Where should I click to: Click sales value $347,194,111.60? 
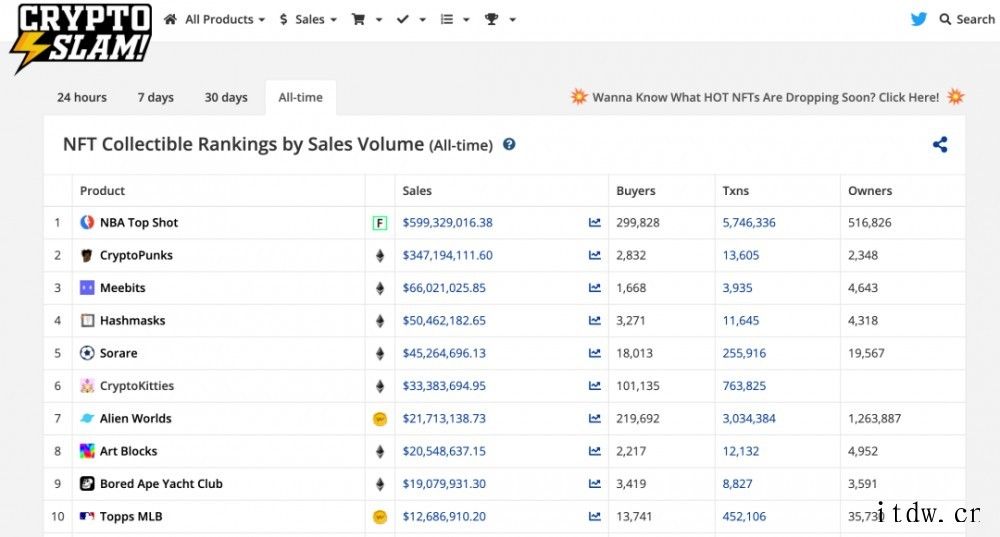(x=448, y=255)
